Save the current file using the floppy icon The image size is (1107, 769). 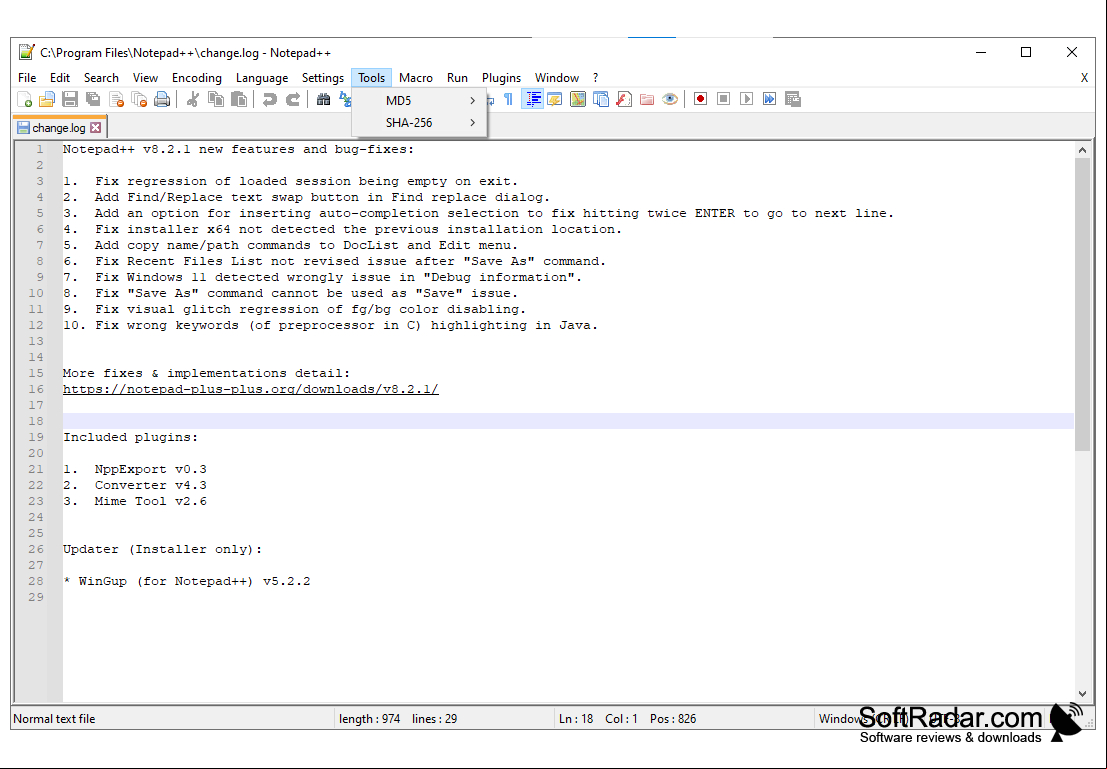click(70, 100)
